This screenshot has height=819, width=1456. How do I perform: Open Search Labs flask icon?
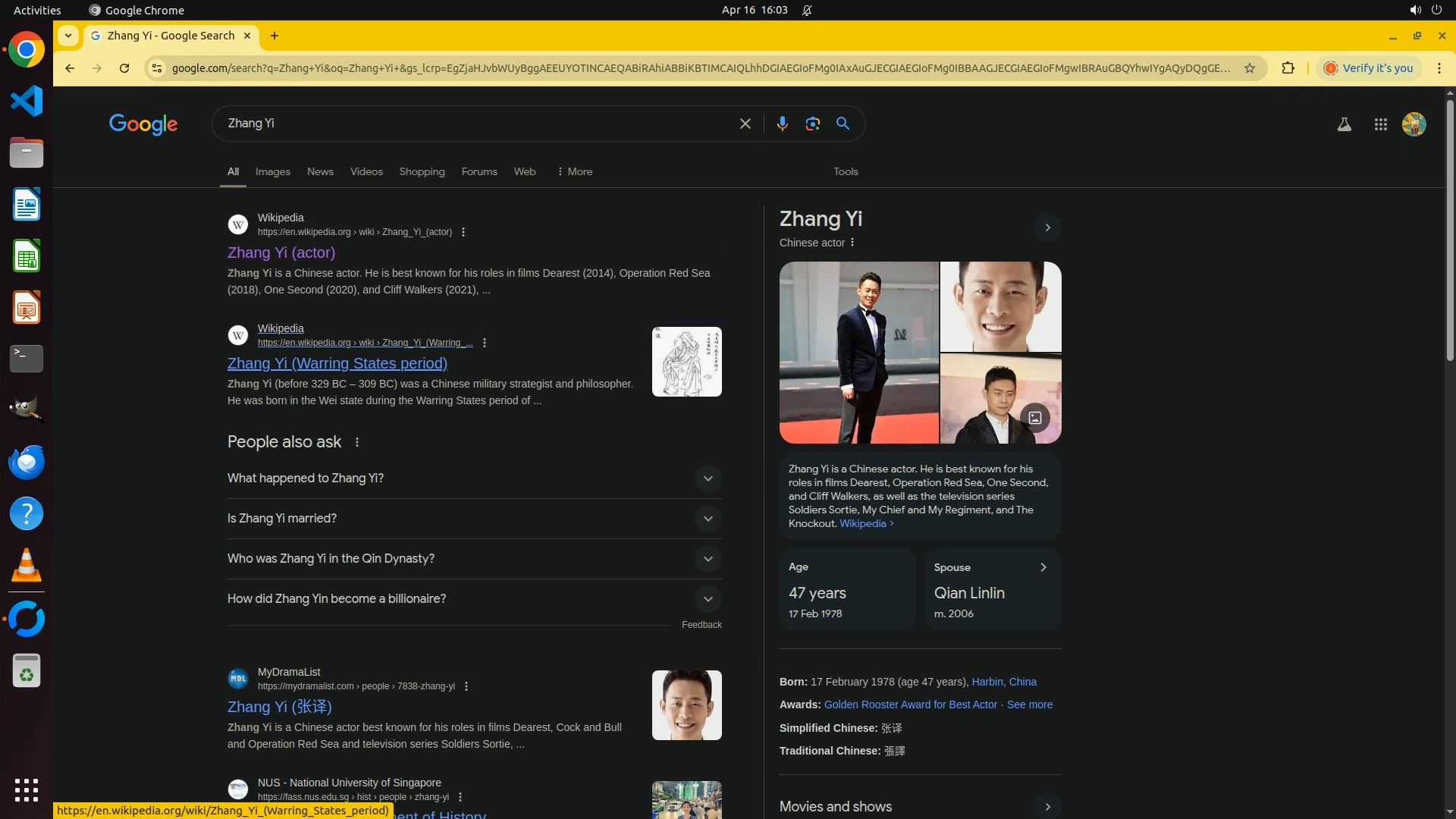[x=1344, y=124]
